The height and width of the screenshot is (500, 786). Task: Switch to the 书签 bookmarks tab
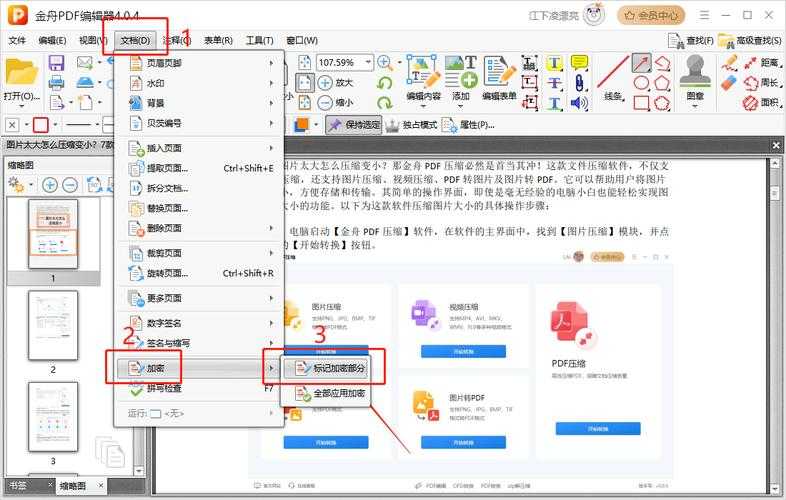[19, 485]
